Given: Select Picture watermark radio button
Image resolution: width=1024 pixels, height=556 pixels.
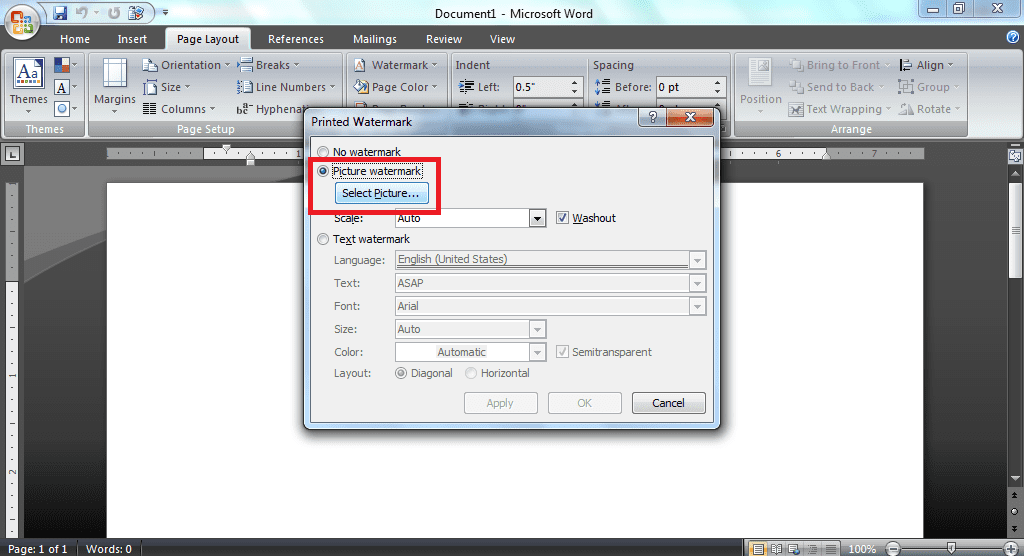Looking at the screenshot, I should coord(323,171).
